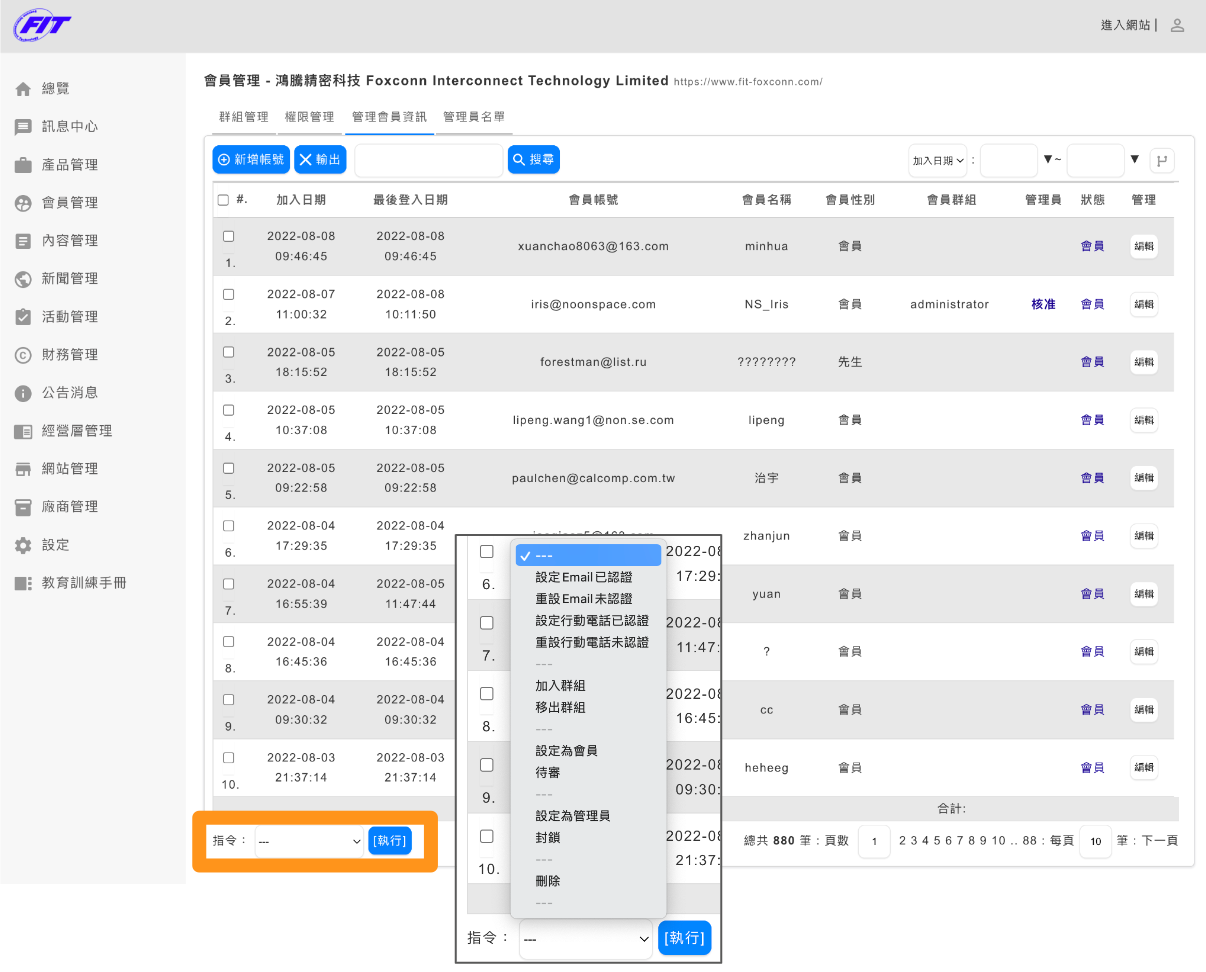Click the message icon beside 訊息中心

coord(23,127)
